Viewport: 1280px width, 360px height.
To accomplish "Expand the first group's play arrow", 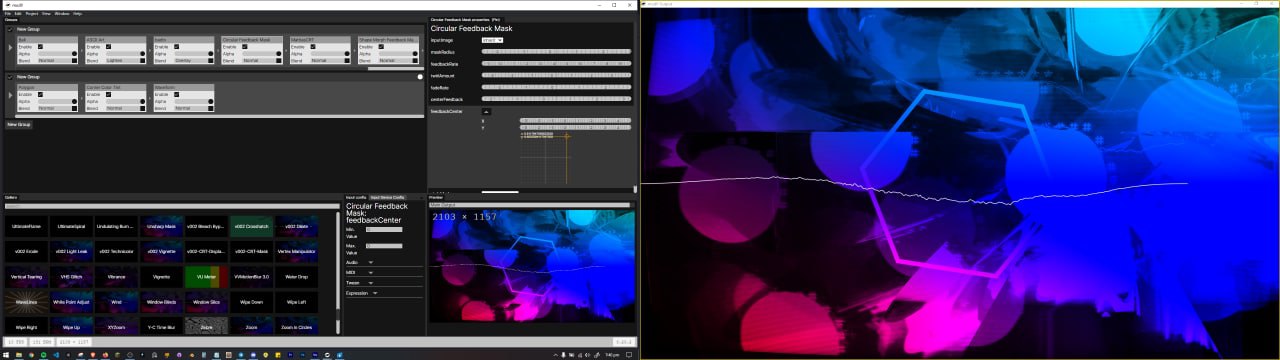I will (10, 47).
